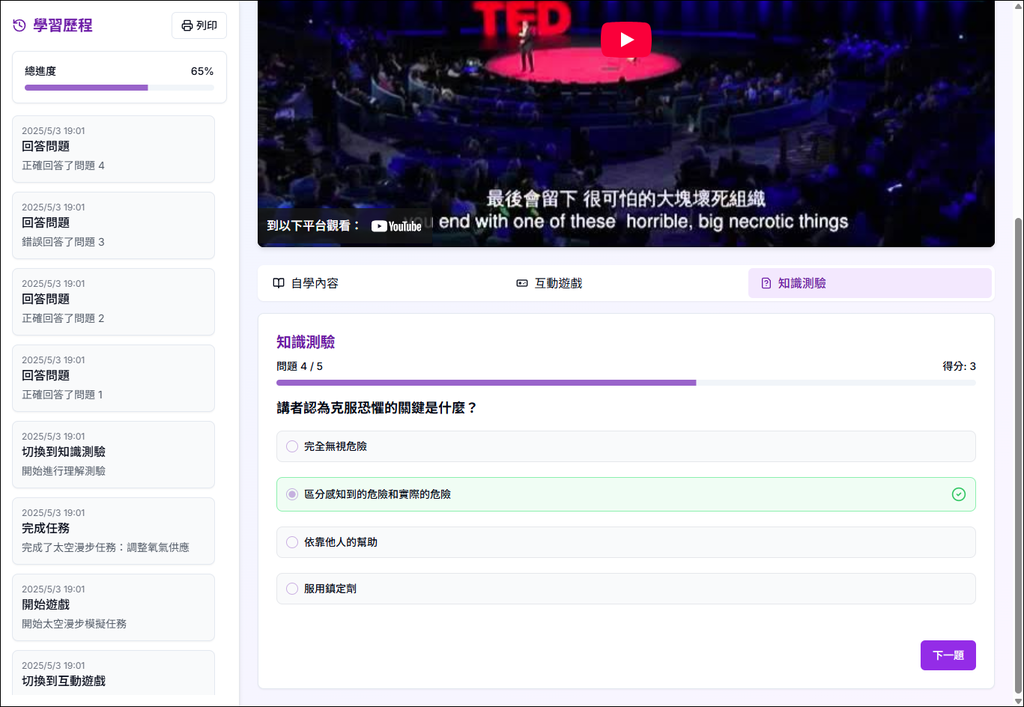Open history entry 正確回答了問題 2
This screenshot has height=707, width=1024.
coord(114,302)
